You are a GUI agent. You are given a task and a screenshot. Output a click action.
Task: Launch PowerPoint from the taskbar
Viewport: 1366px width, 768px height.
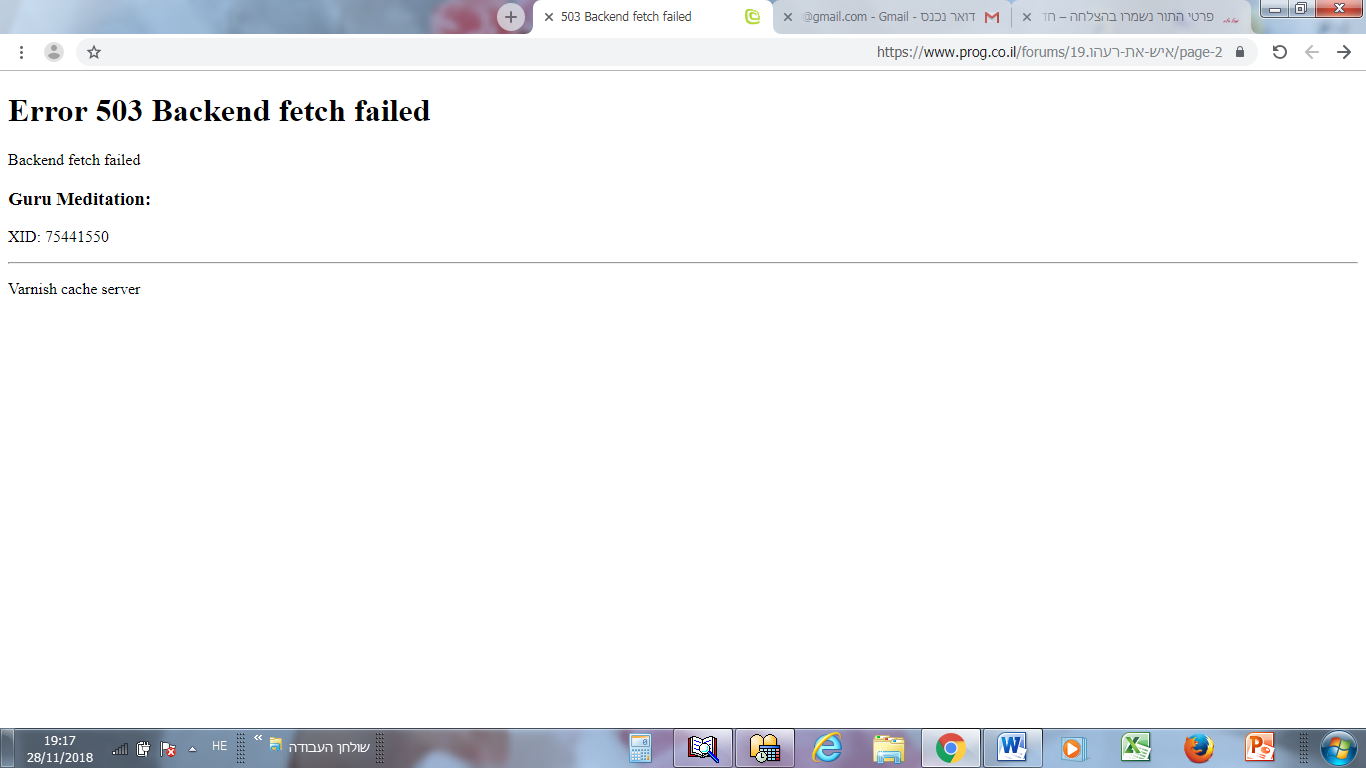[1259, 748]
